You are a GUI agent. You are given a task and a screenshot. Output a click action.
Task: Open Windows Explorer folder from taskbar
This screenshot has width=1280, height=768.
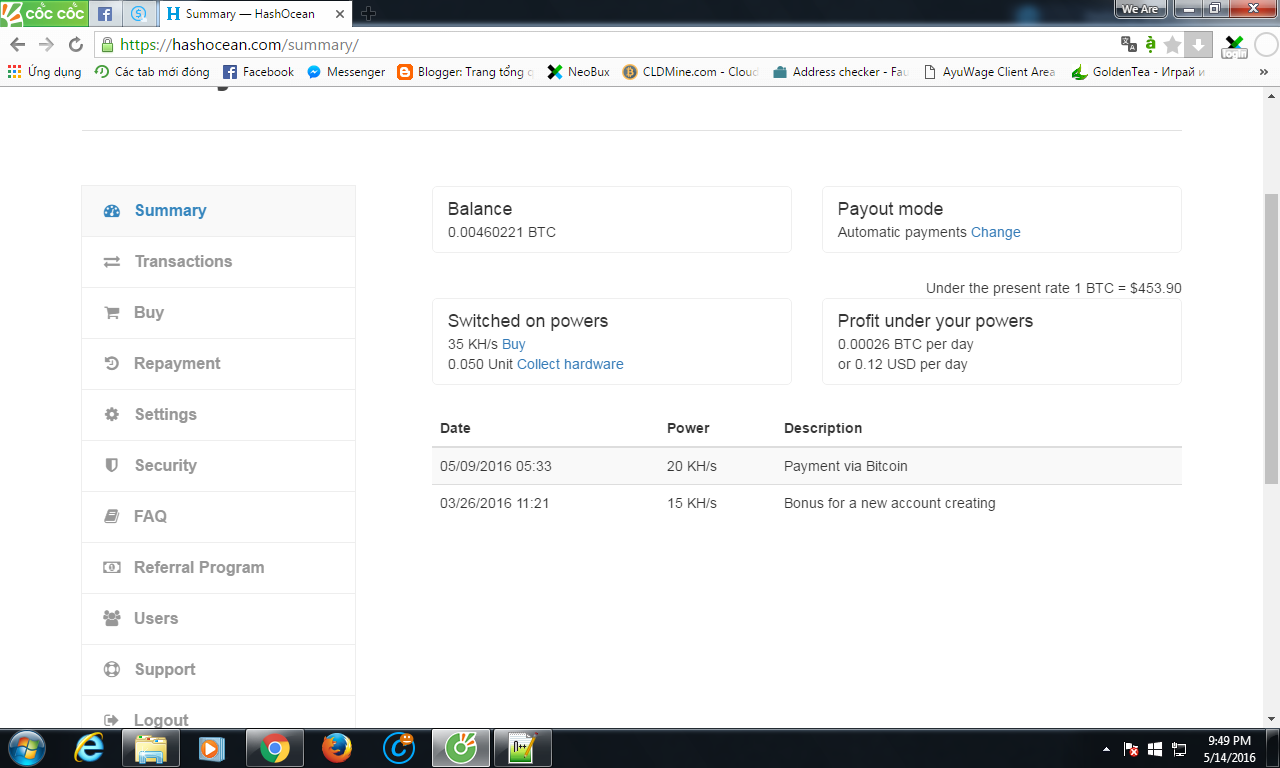tap(151, 748)
